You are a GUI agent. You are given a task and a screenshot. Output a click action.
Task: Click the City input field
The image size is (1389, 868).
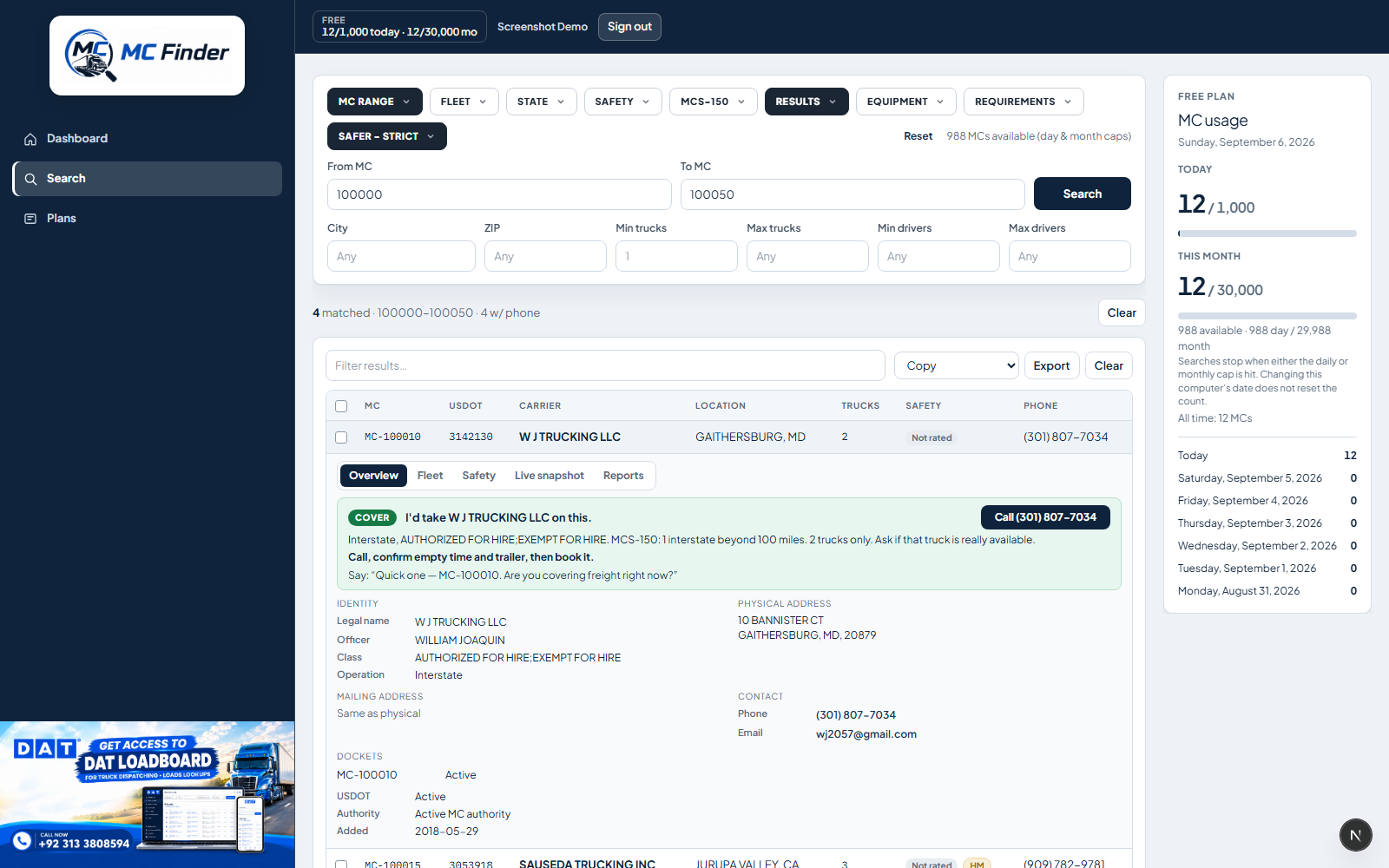click(x=401, y=256)
